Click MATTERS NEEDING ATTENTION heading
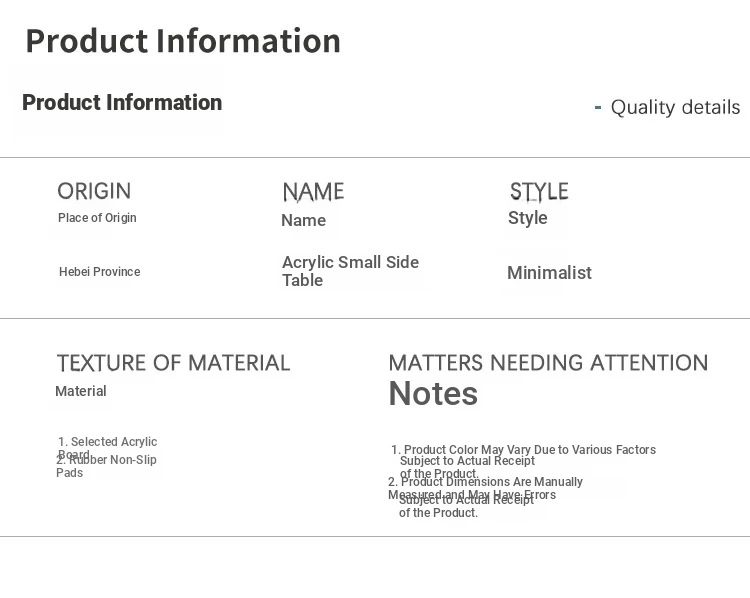This screenshot has width=750, height=598. coord(548,363)
